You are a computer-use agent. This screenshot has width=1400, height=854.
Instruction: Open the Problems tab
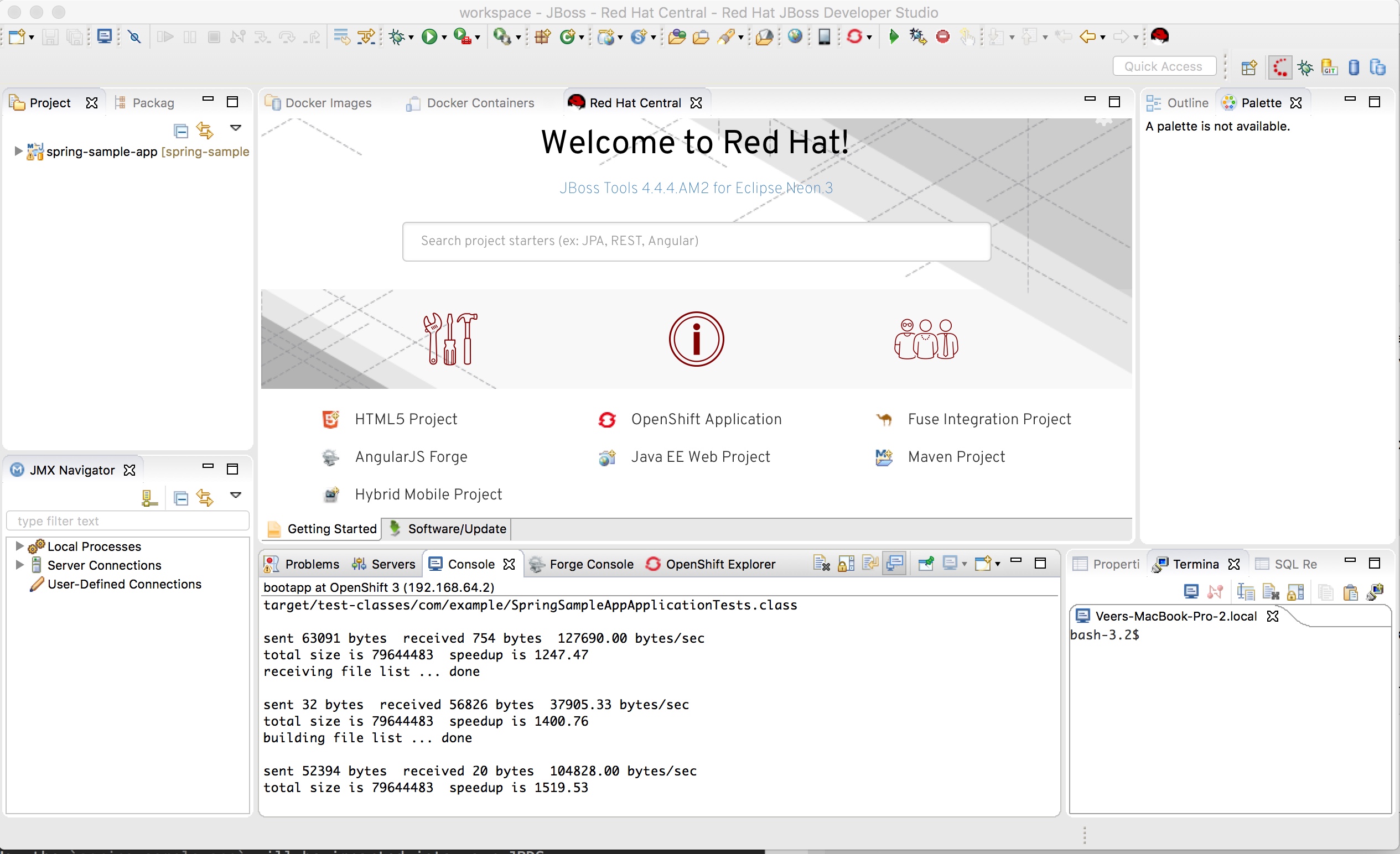point(302,564)
